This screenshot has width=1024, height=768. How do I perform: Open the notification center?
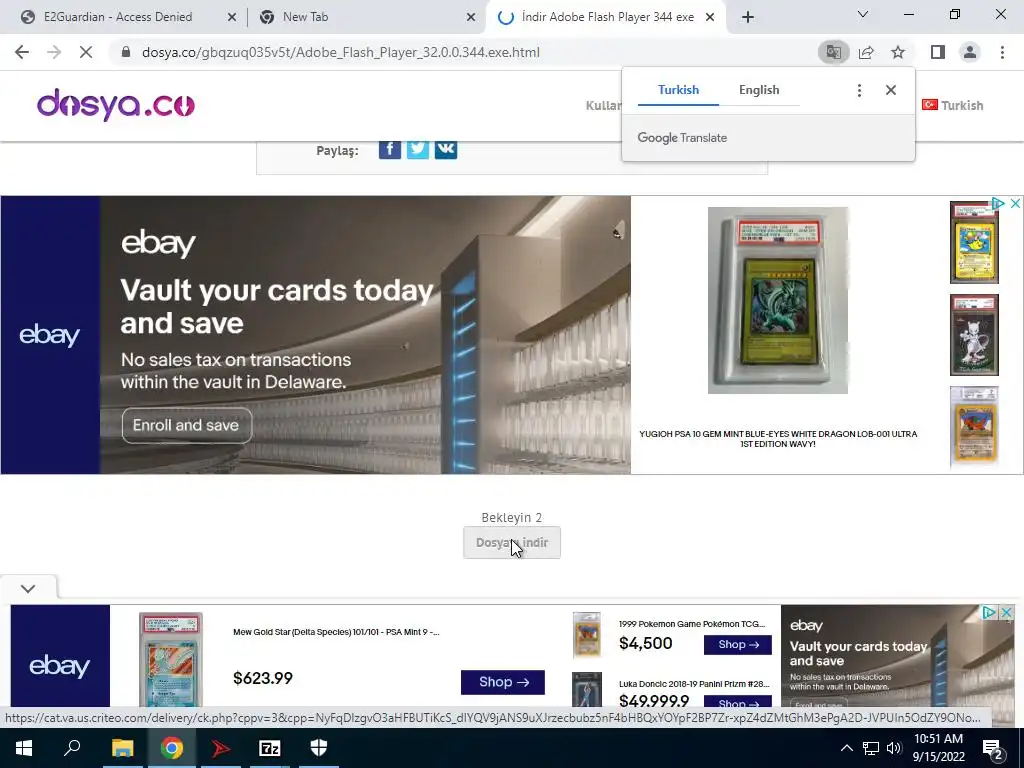[x=992, y=748]
